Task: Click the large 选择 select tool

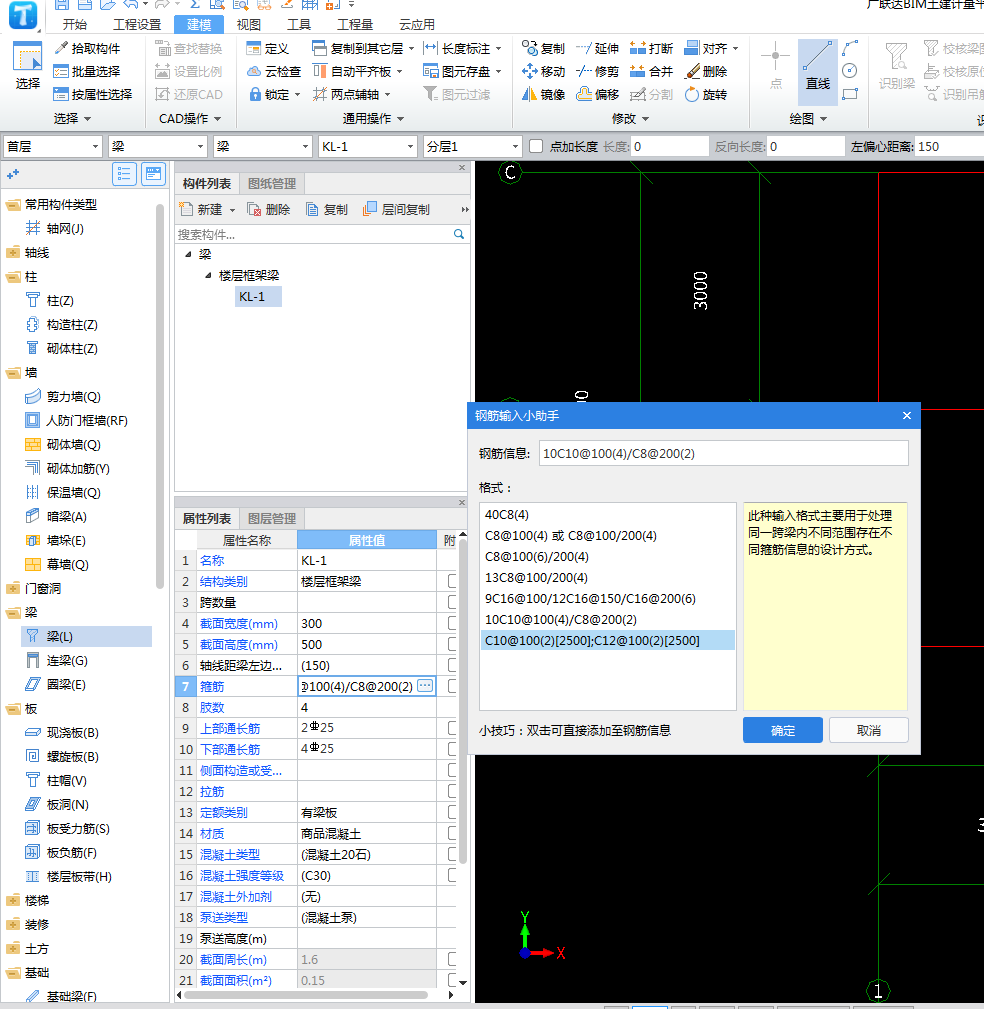Action: pyautogui.click(x=28, y=66)
